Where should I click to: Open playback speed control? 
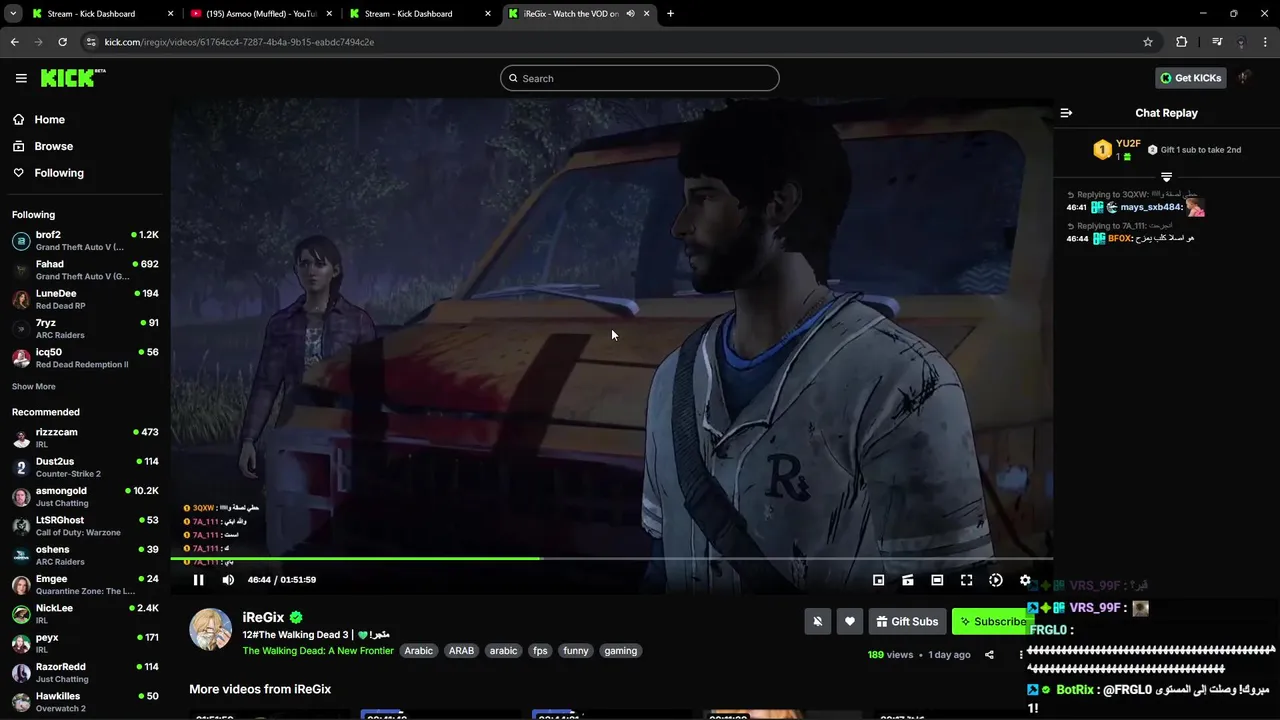click(x=996, y=580)
